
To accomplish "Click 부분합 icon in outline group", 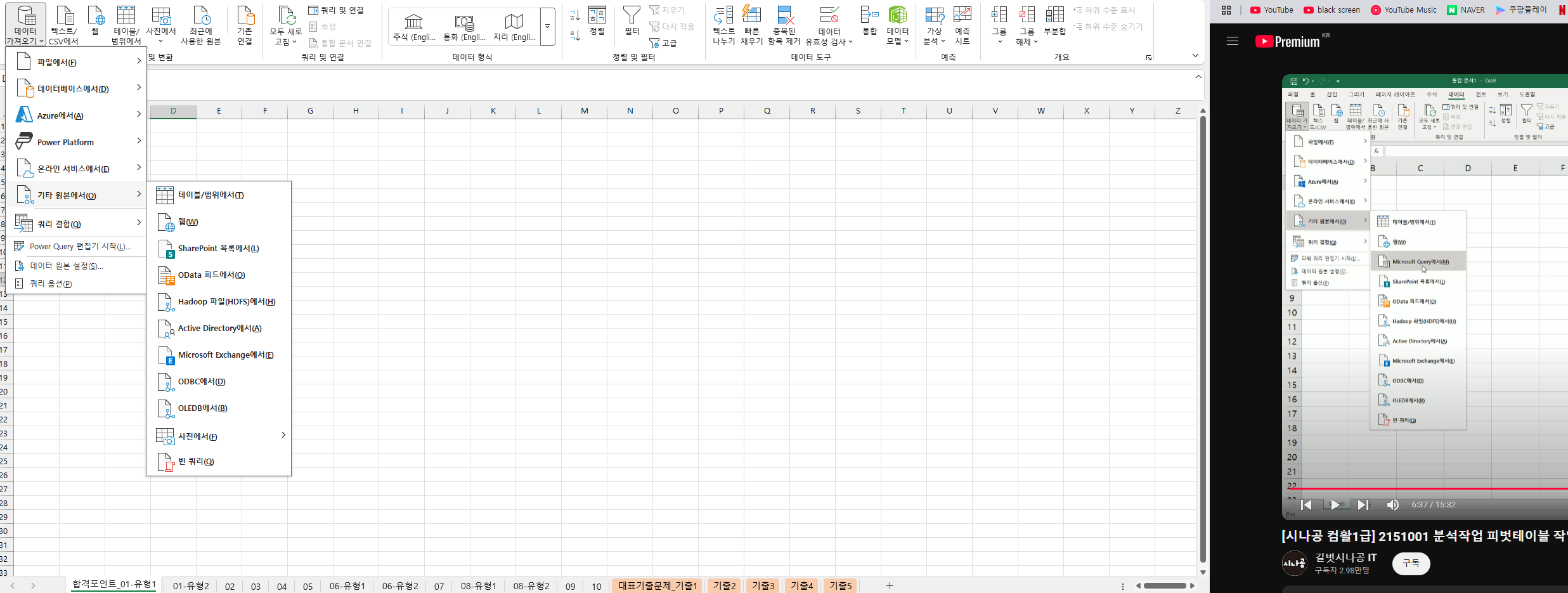I will point(1054,16).
